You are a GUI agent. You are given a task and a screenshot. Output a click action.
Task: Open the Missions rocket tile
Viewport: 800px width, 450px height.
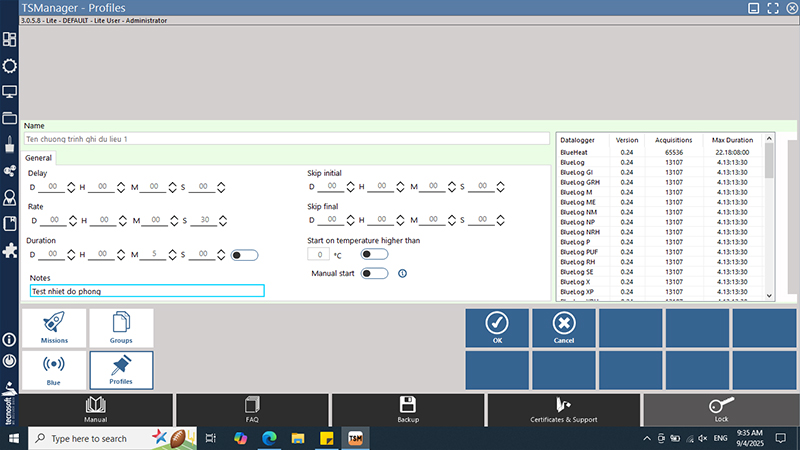tap(55, 327)
